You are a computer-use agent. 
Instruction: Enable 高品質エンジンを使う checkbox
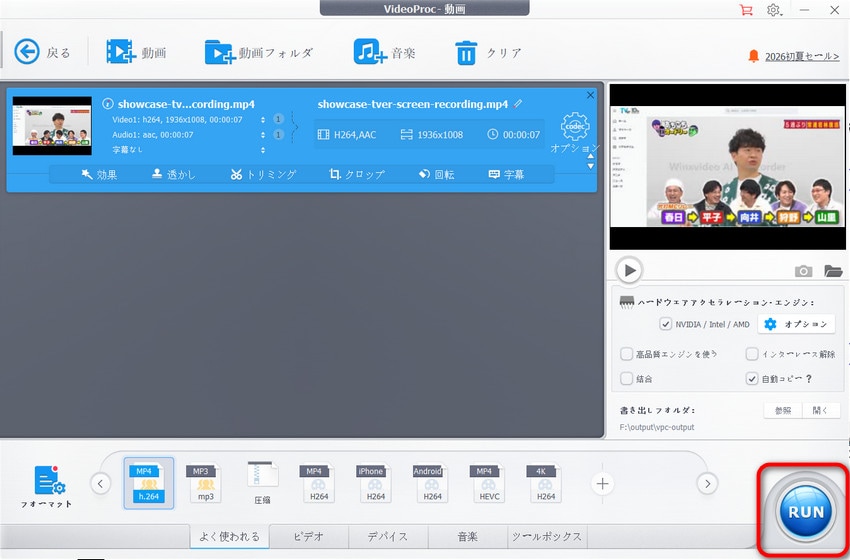626,354
